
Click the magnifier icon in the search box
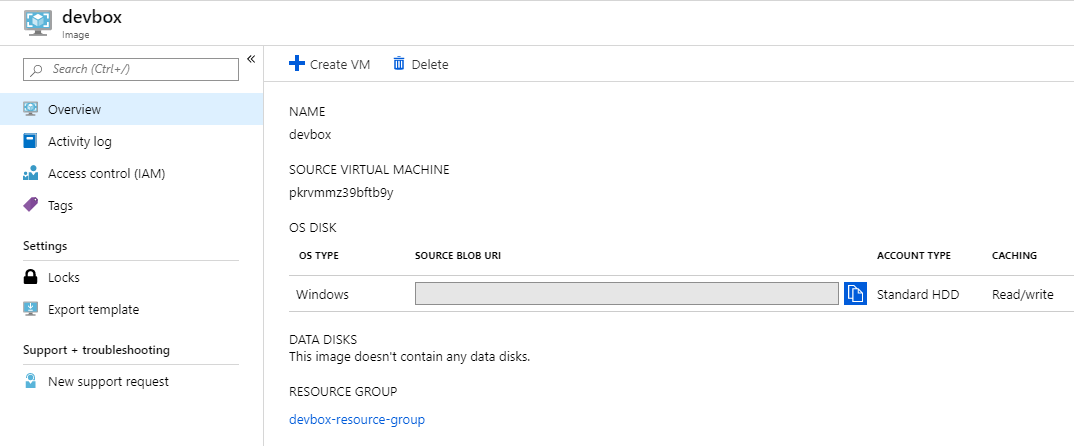(37, 70)
